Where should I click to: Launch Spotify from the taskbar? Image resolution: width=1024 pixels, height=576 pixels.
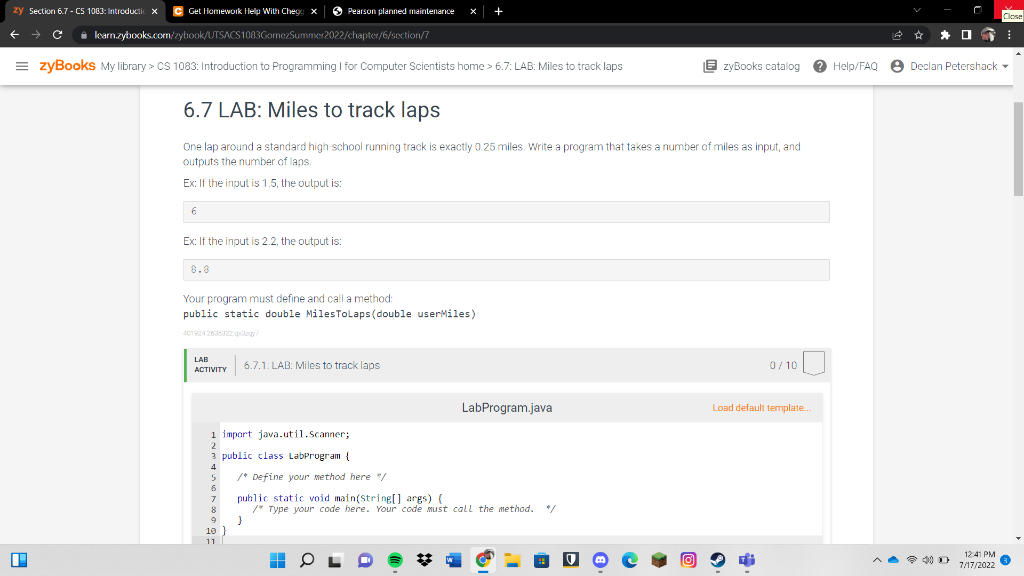(x=396, y=562)
